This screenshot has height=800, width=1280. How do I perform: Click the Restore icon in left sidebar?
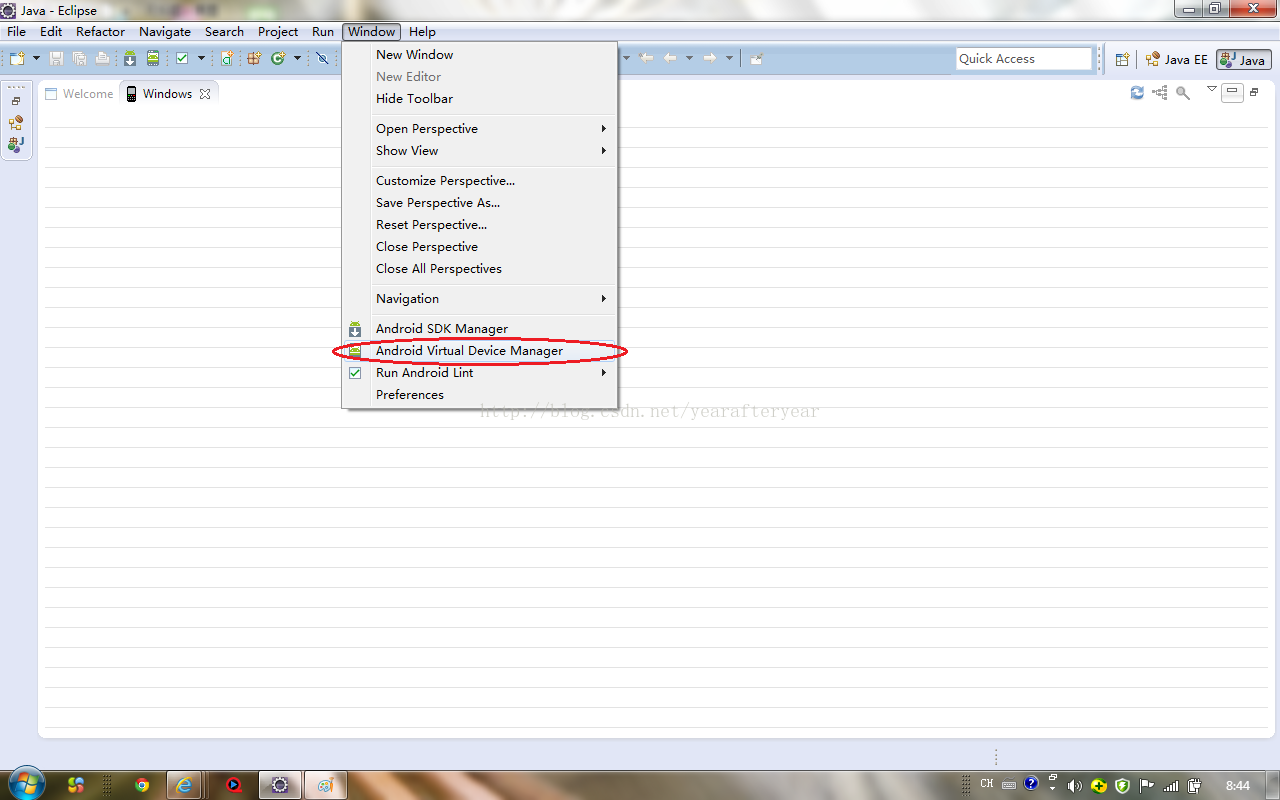click(x=16, y=101)
